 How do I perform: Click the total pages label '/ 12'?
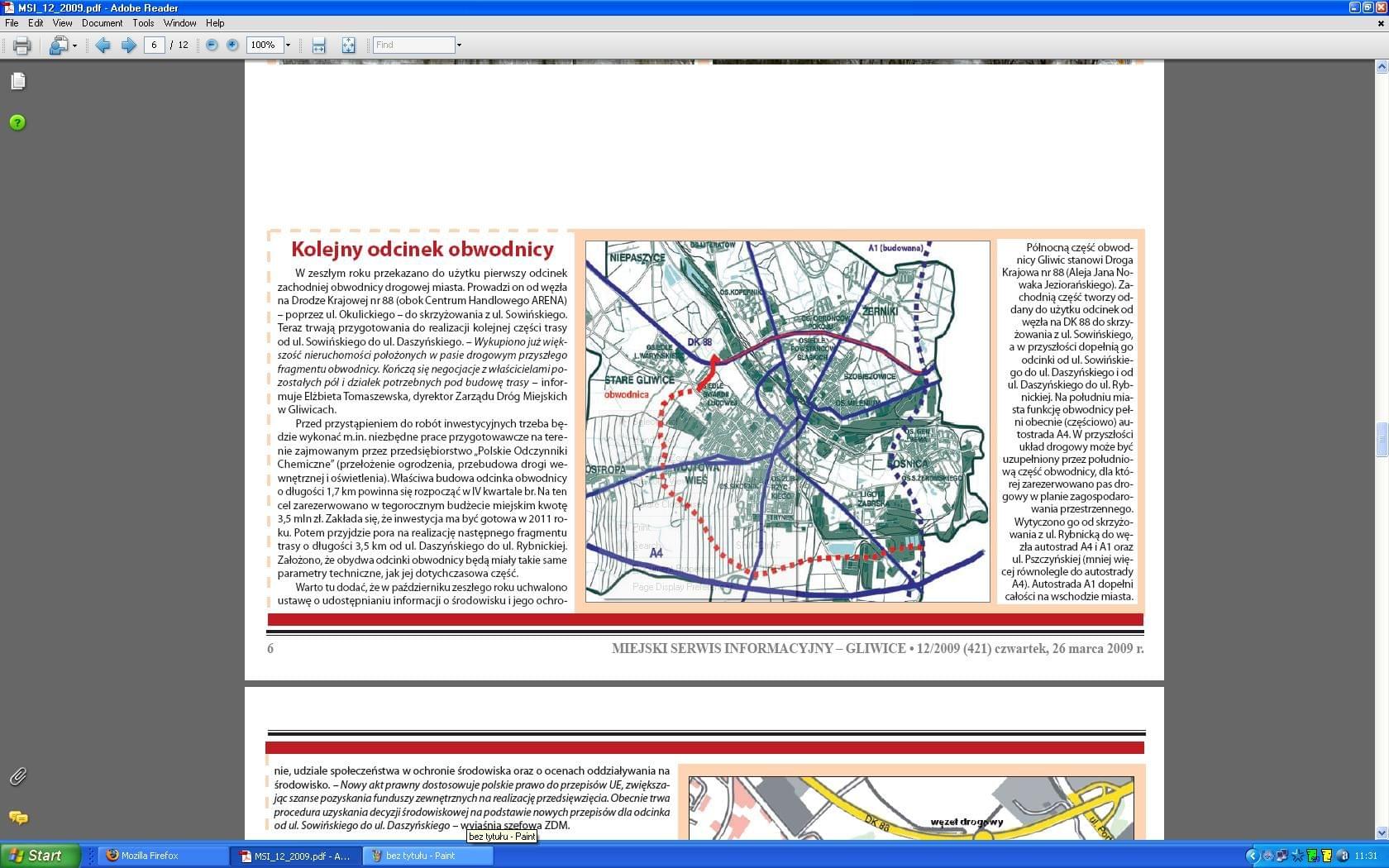click(x=179, y=45)
